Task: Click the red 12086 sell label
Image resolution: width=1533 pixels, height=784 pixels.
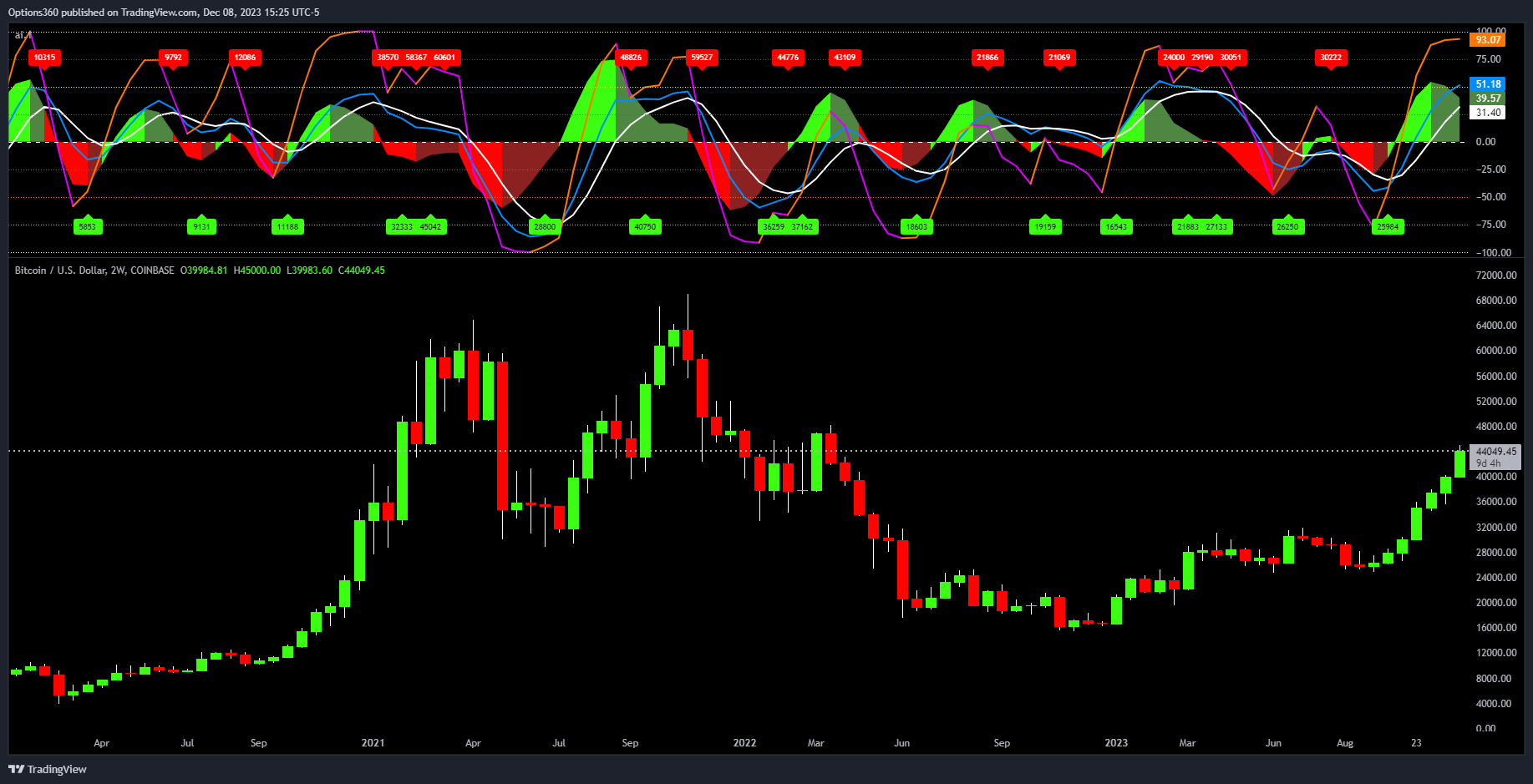Action: (x=245, y=58)
